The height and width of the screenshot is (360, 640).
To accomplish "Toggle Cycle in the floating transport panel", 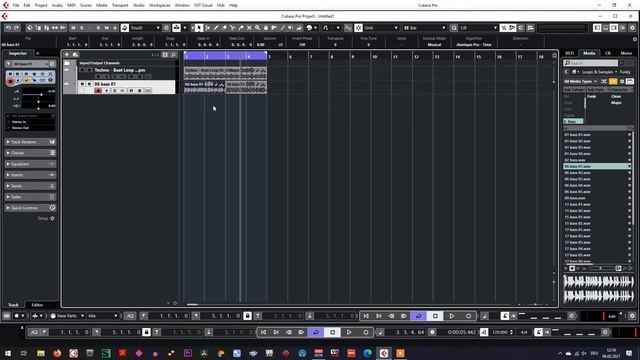I will pyautogui.click(x=316, y=332).
